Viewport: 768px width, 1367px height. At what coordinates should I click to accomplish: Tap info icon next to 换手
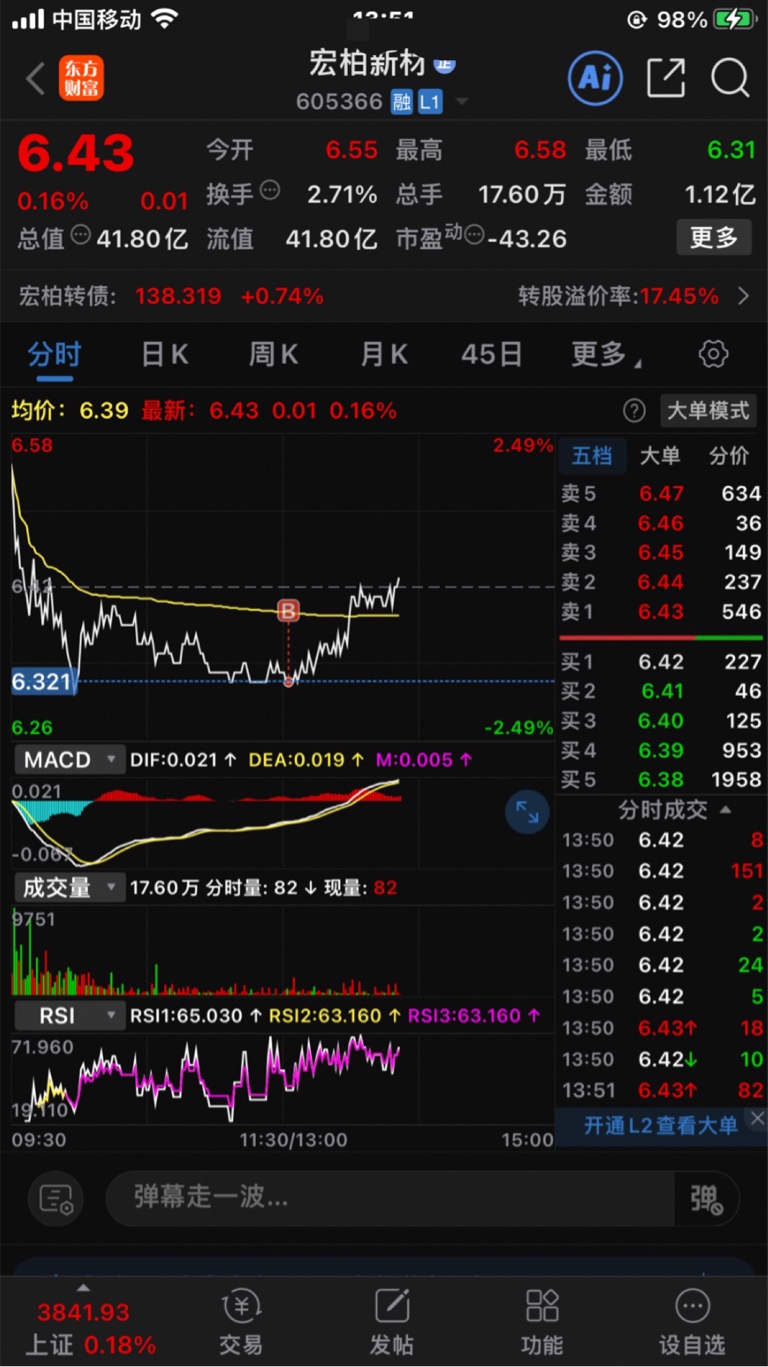click(269, 191)
